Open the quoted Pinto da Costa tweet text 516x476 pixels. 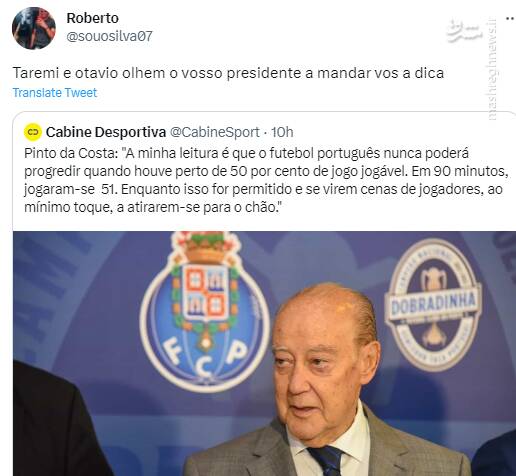click(266, 180)
